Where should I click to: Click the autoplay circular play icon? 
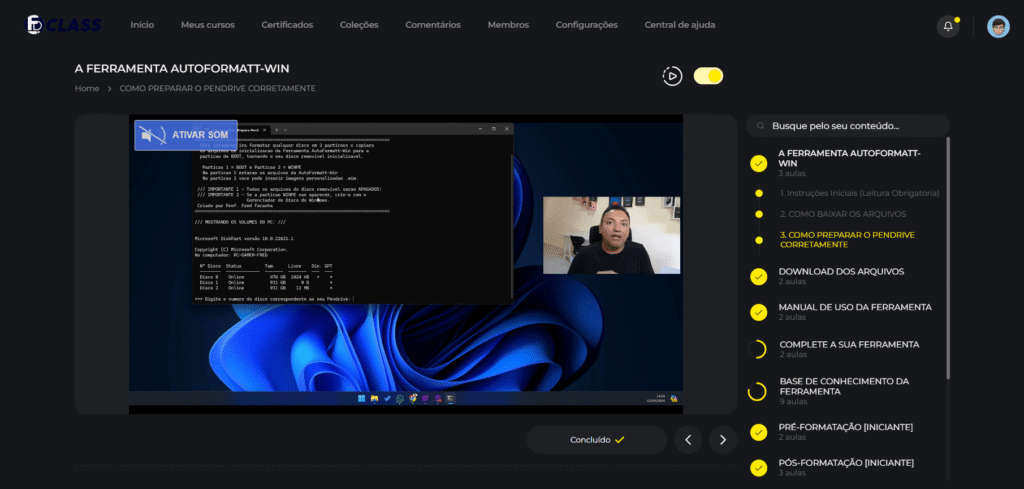click(x=672, y=76)
